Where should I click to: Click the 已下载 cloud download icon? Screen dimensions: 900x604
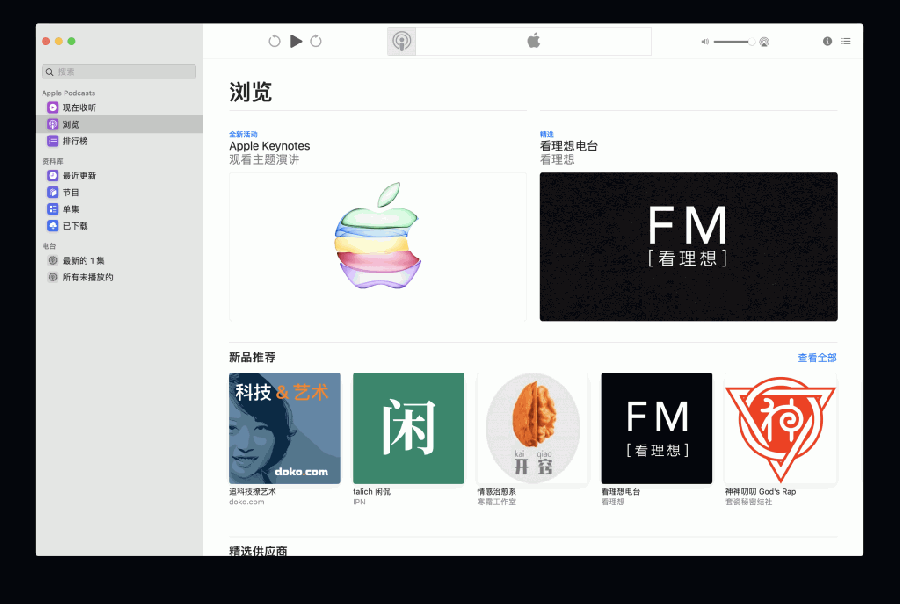coord(52,226)
